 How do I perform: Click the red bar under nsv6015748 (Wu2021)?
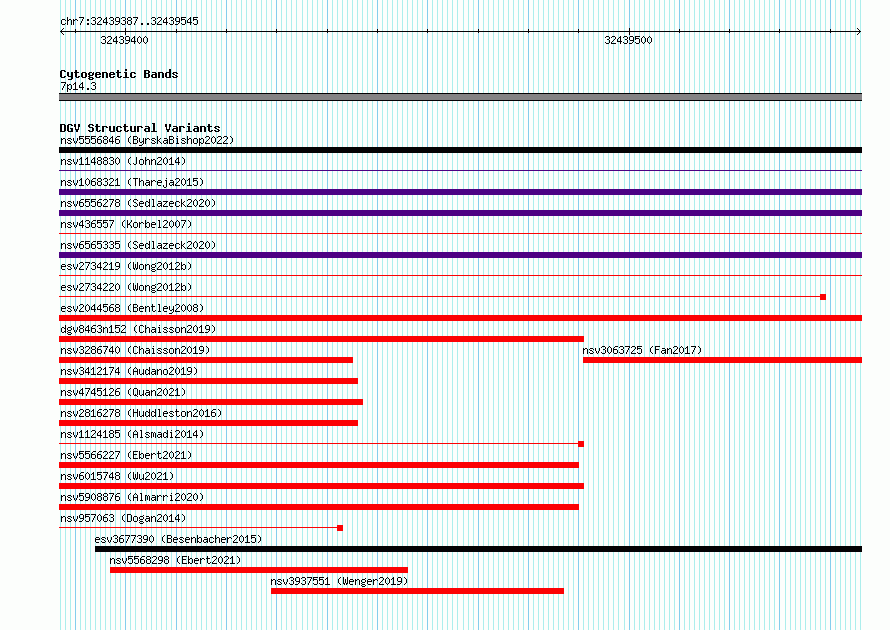tap(321, 486)
